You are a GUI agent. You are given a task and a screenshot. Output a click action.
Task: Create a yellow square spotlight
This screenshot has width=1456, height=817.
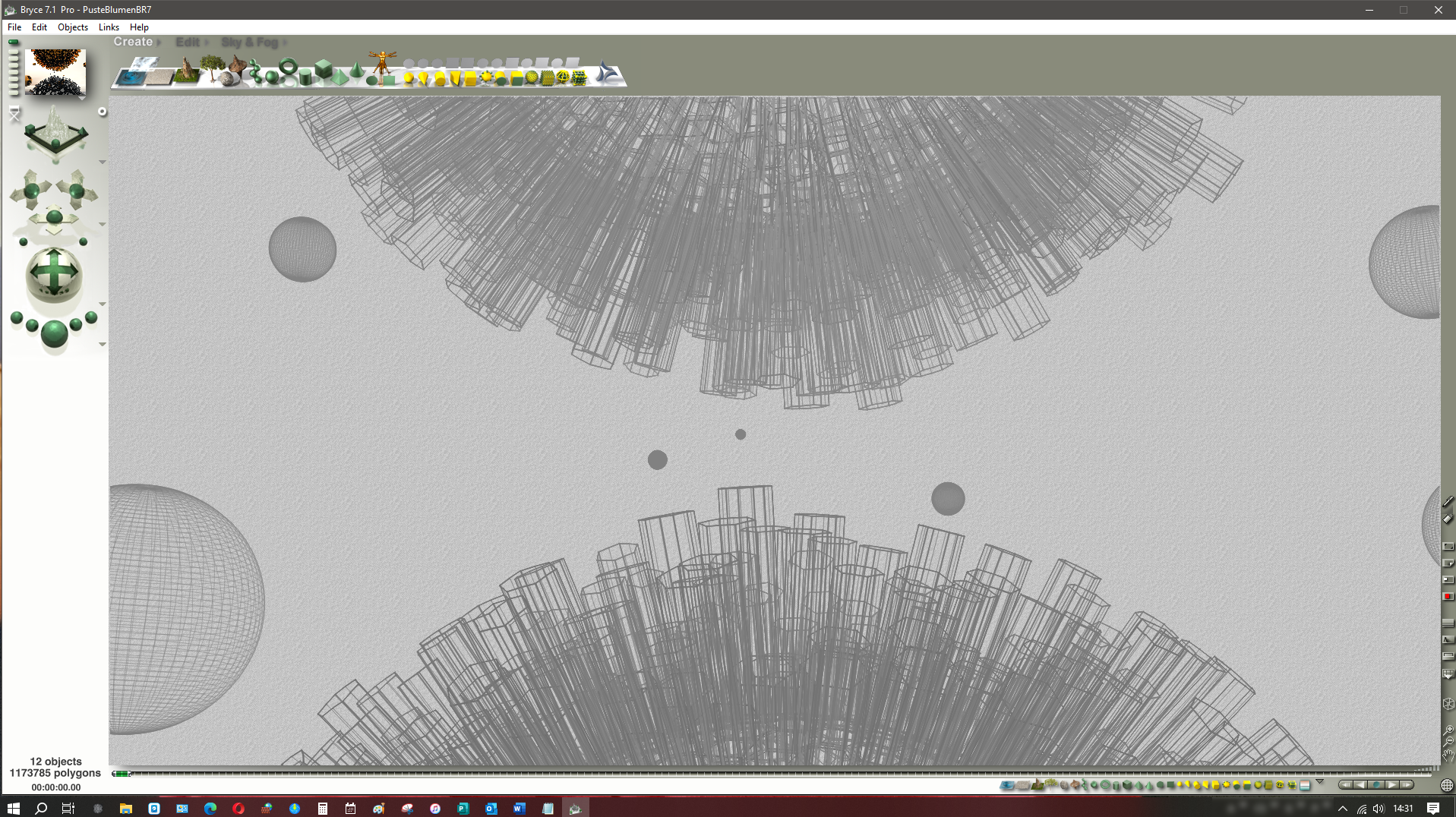pyautogui.click(x=455, y=78)
